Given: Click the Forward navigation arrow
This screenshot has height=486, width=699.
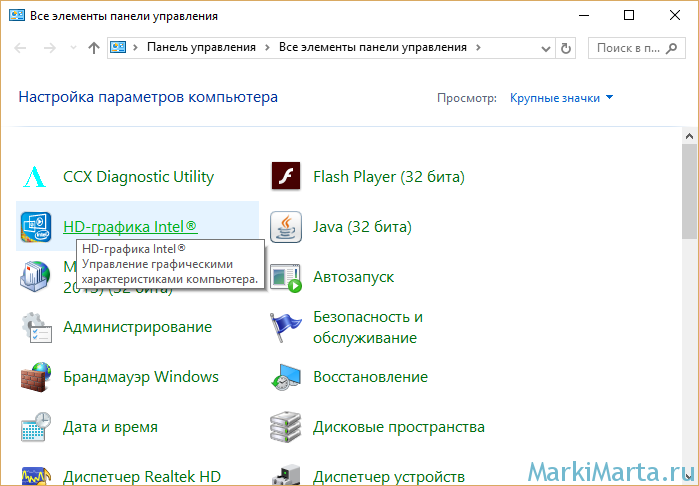Looking at the screenshot, I should click(50, 48).
